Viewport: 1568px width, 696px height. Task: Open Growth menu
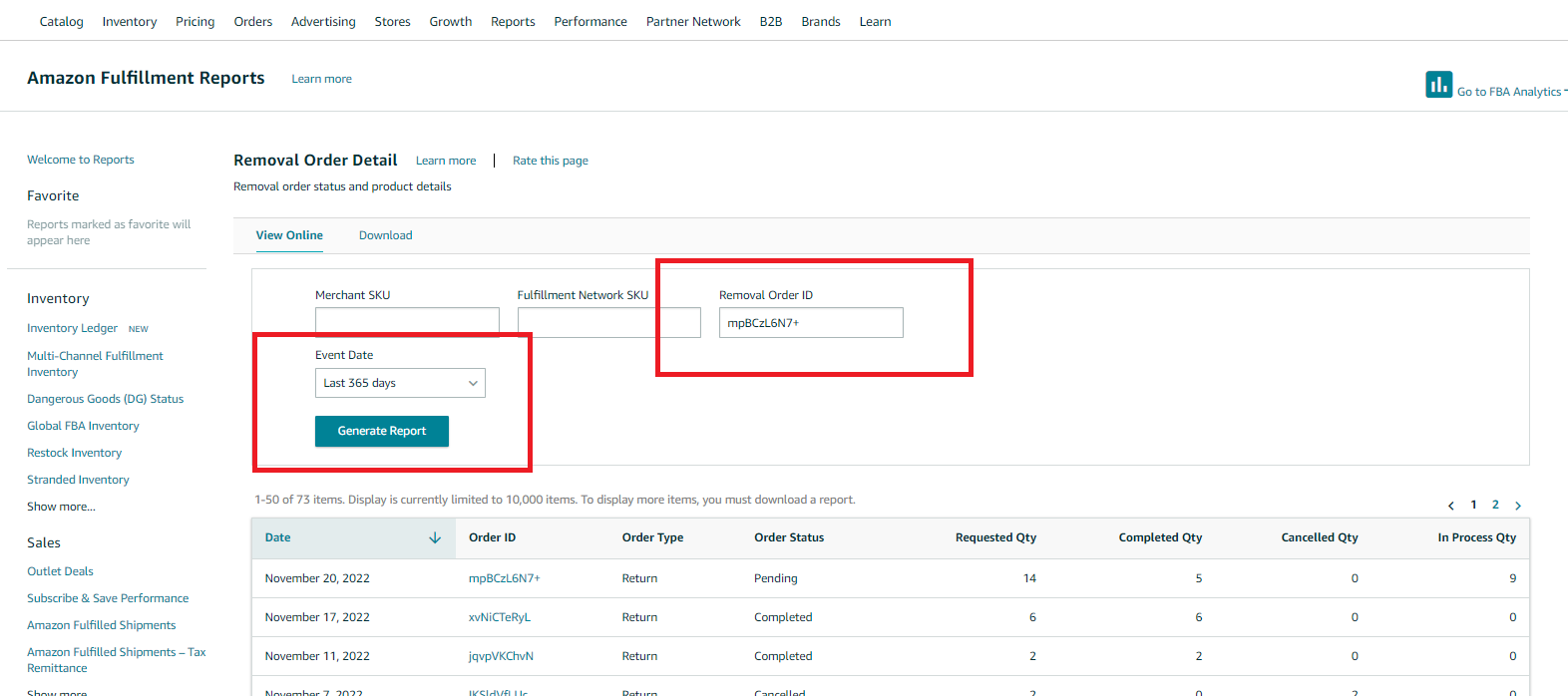(451, 21)
